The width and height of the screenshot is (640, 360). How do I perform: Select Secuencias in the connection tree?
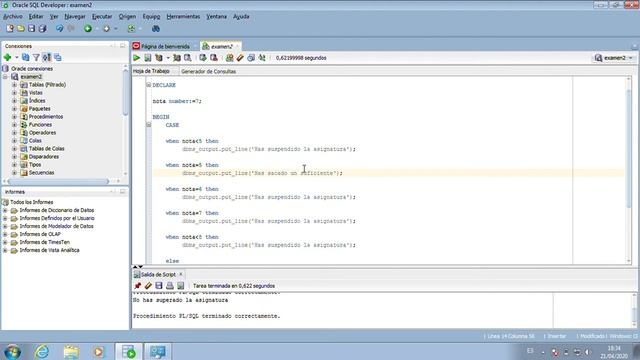[41, 173]
